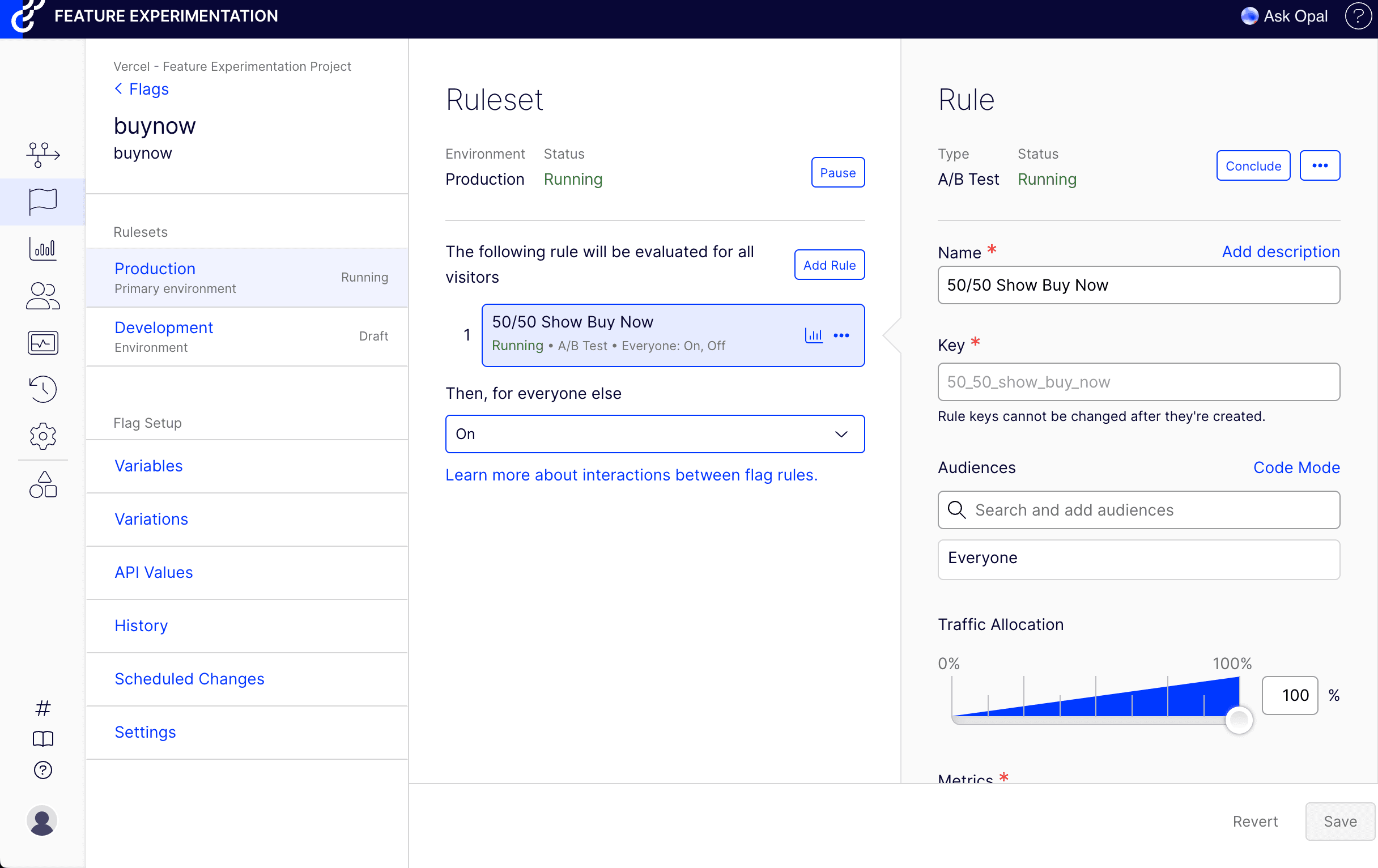
Task: Open Scheduled Changes page
Action: pos(189,679)
